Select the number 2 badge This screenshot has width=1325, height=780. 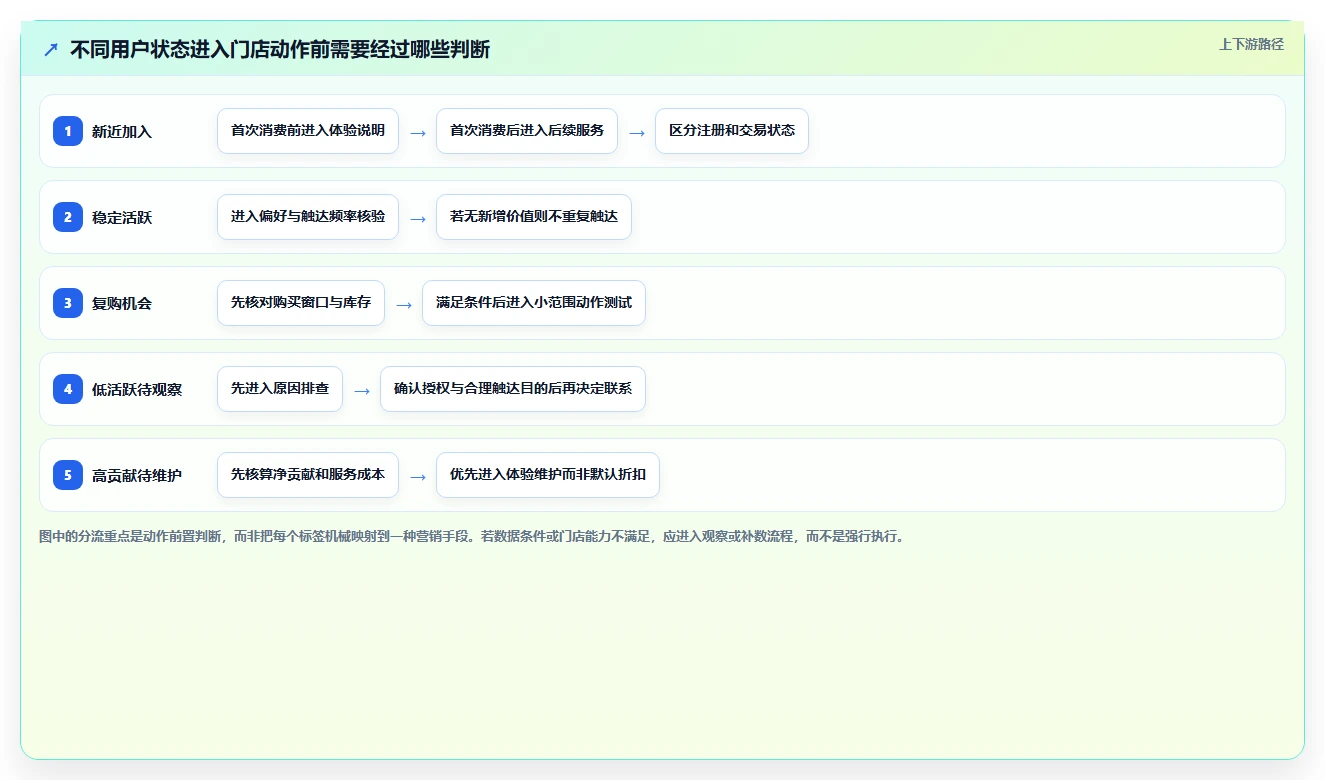pyautogui.click(x=68, y=217)
